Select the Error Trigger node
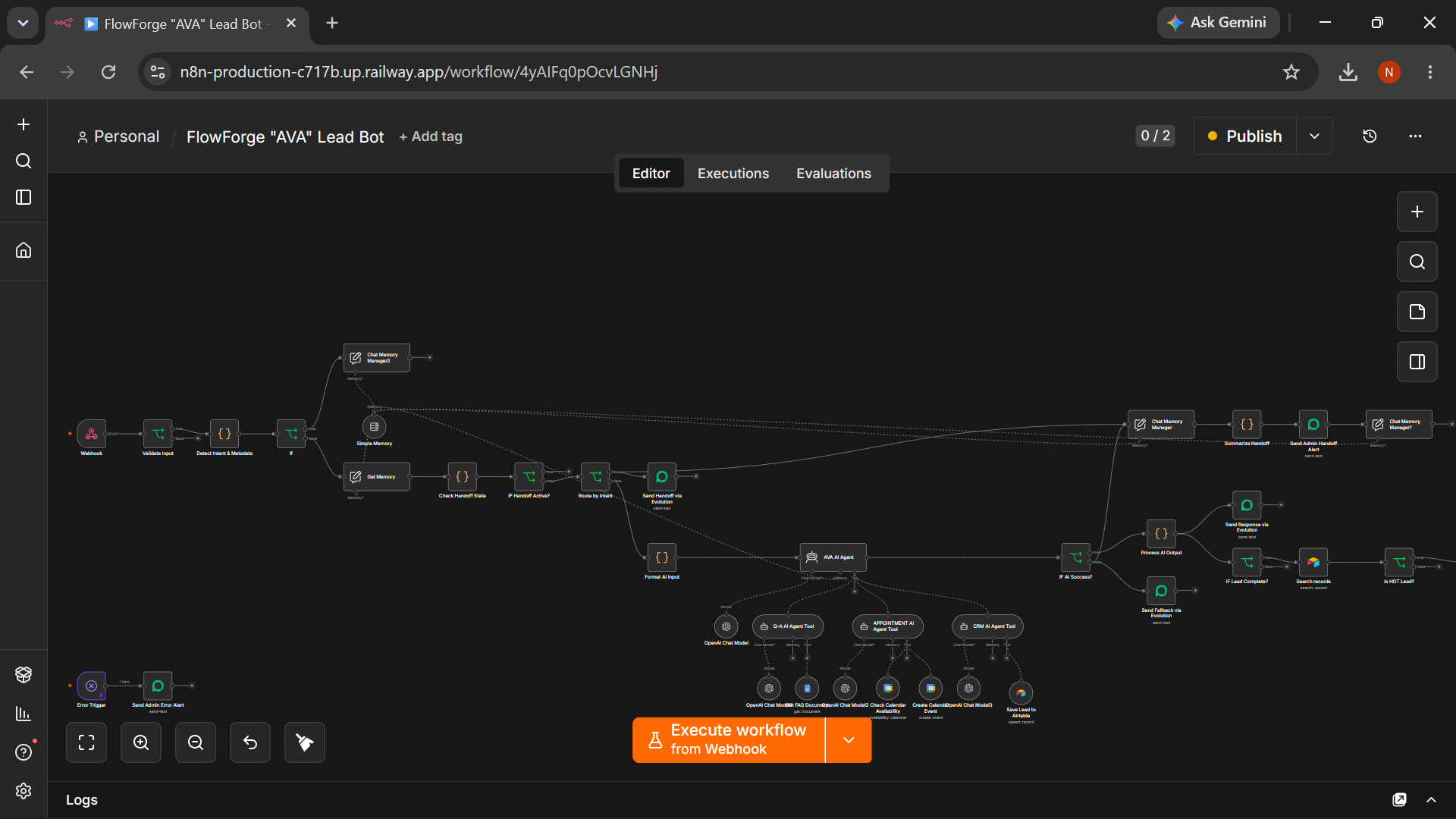 (x=91, y=686)
